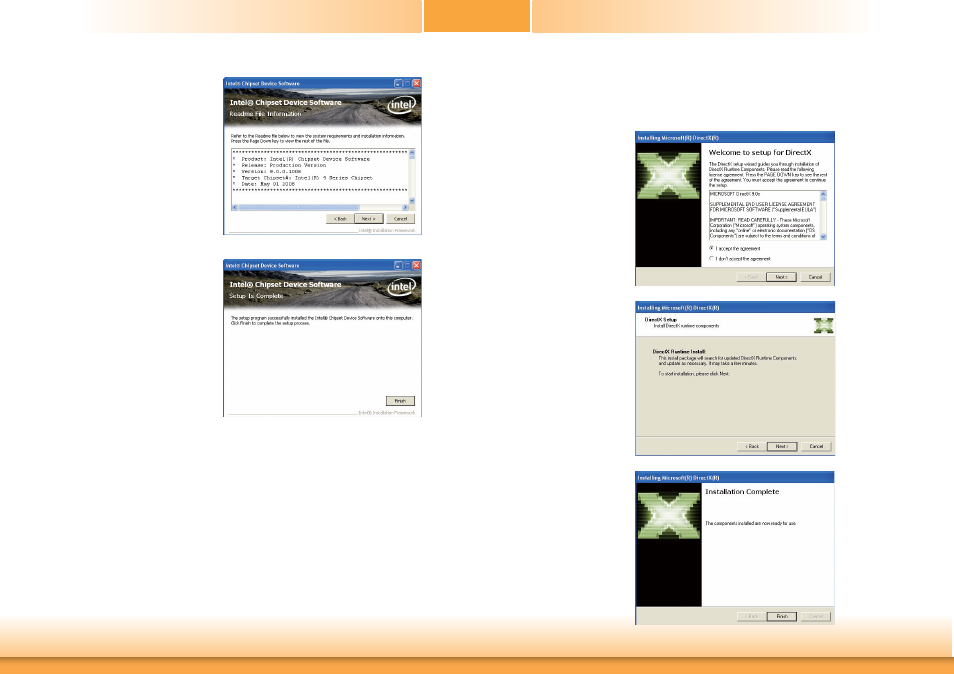Click Next in the Readme File Information dialog
The height and width of the screenshot is (674, 954).
369,219
